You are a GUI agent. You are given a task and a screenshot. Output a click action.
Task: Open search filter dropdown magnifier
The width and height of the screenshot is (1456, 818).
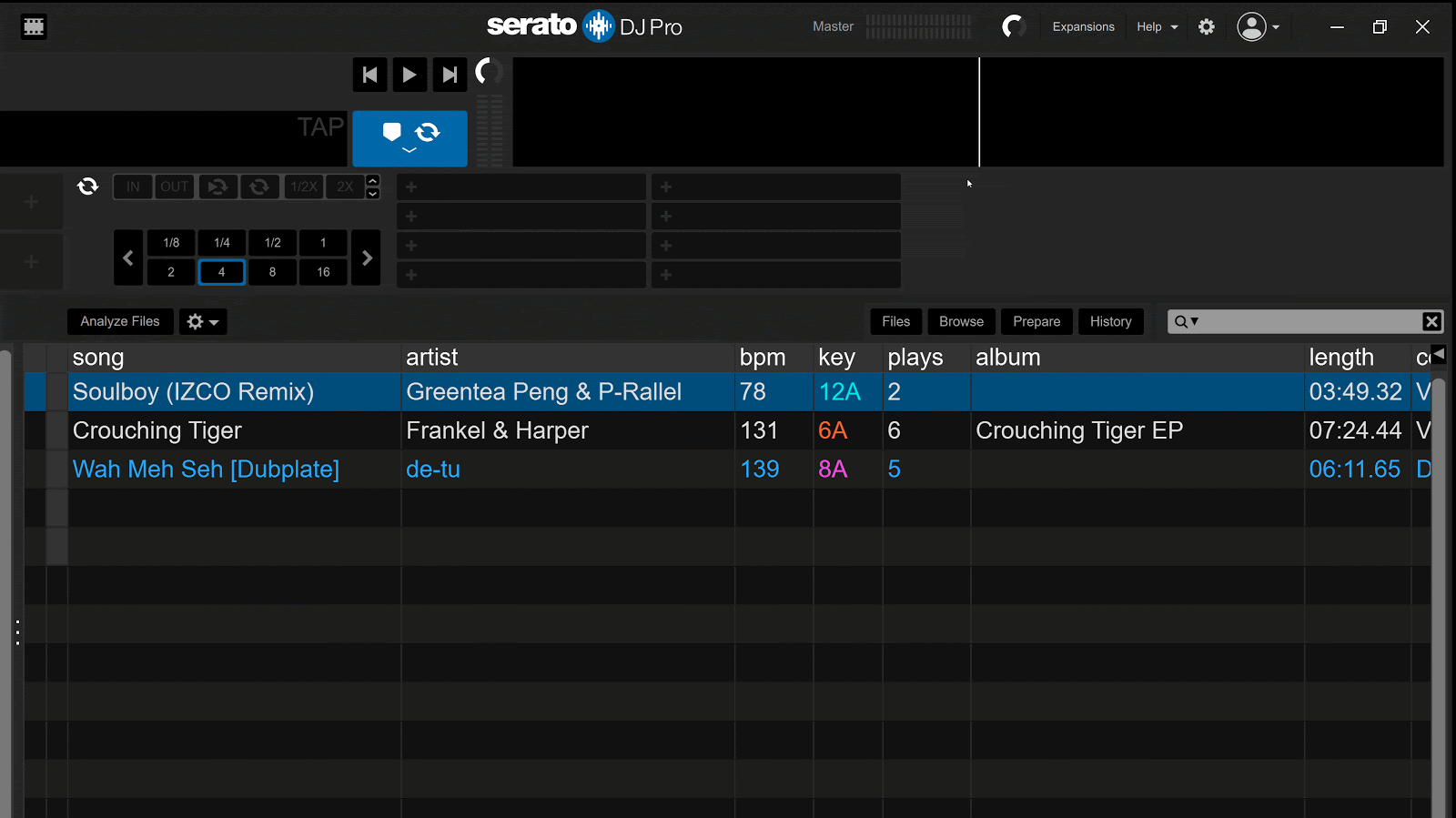1186,321
